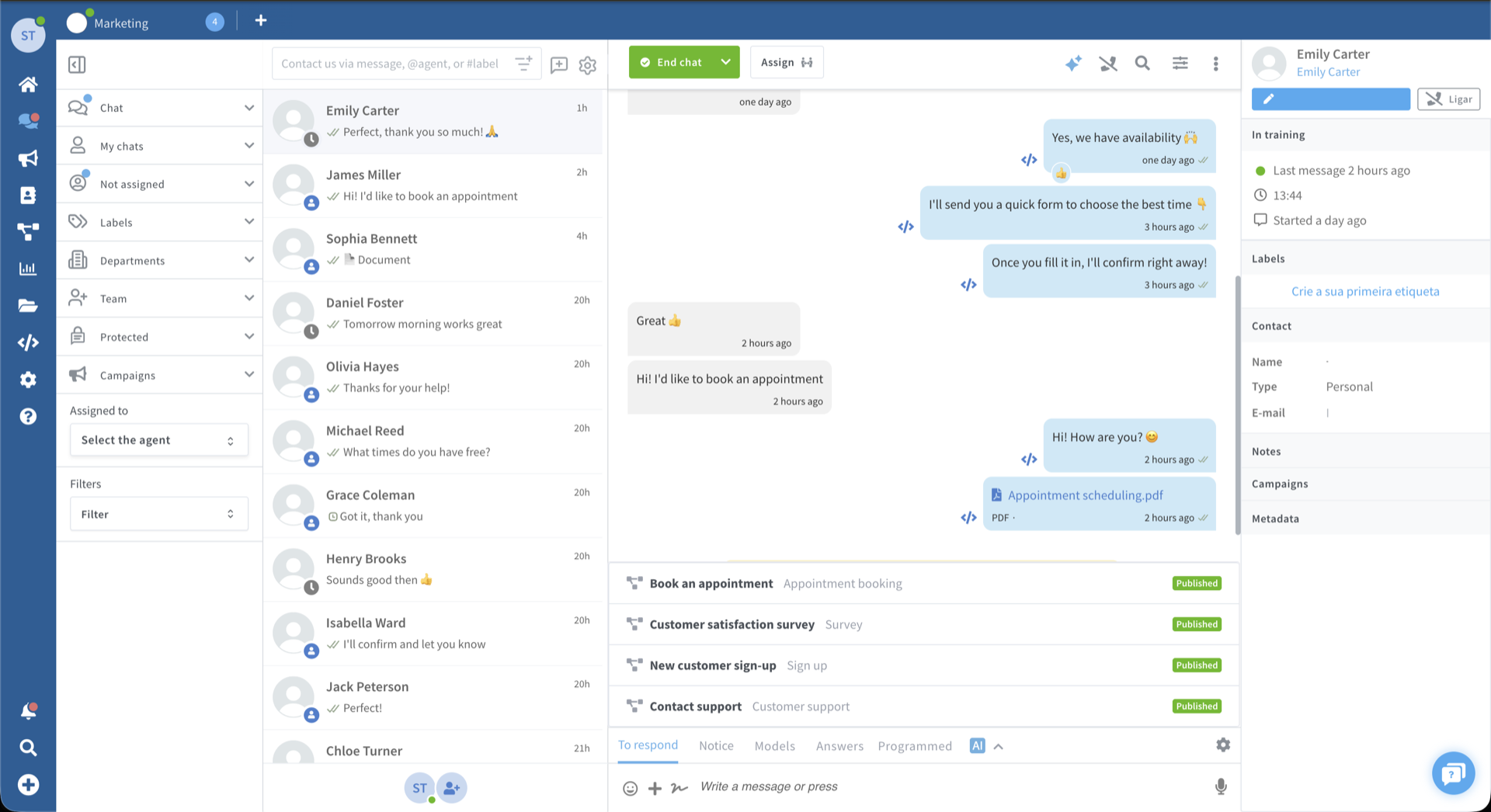Expand the Chat section
This screenshot has width=1491, height=812.
(x=159, y=107)
